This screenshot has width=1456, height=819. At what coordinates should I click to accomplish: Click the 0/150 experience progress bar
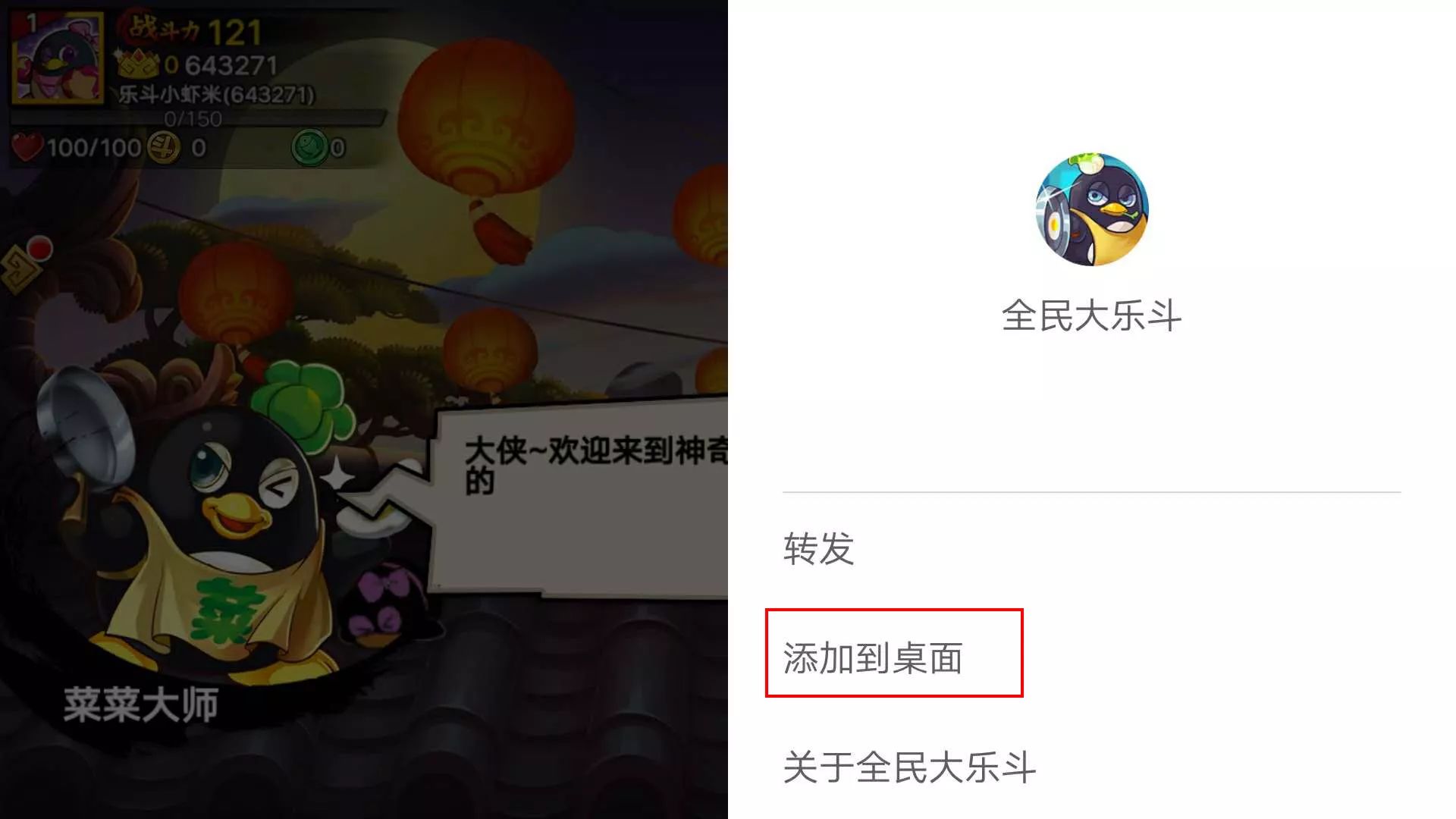197,119
